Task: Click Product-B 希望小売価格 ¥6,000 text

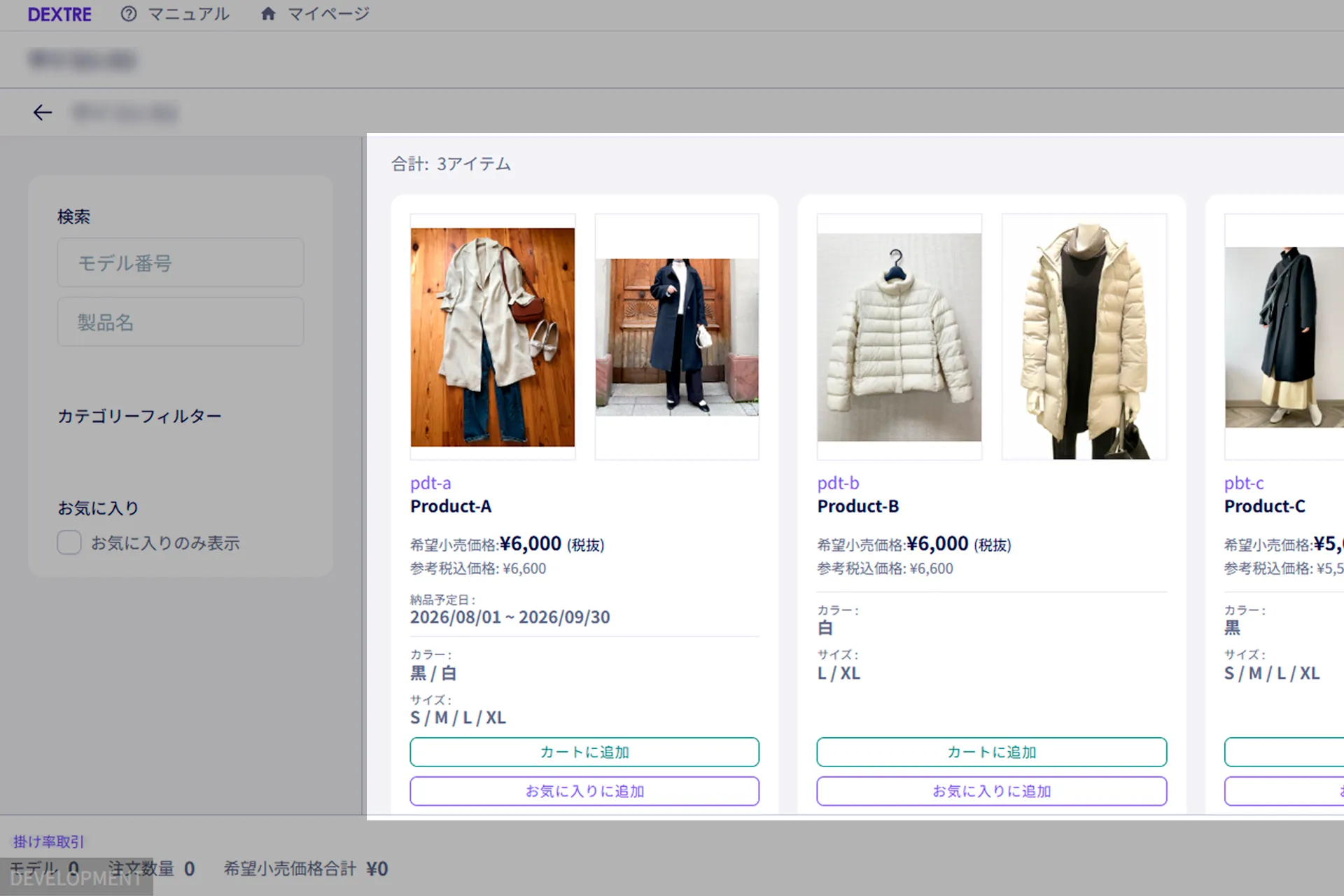Action: click(x=913, y=544)
